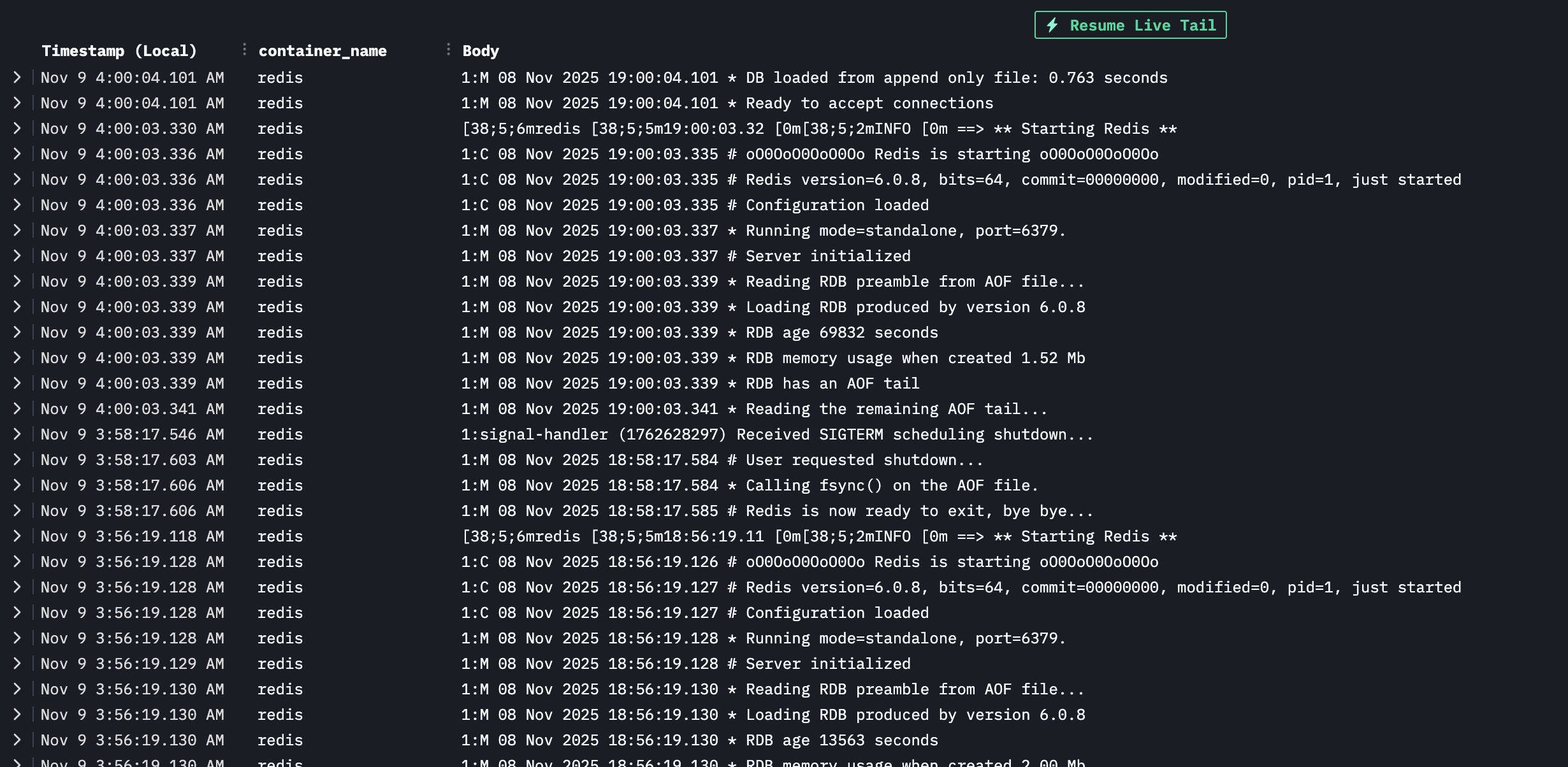This screenshot has width=1568, height=767.
Task: Expand the 'RDB age 69832 seconds' row
Action: [x=17, y=333]
